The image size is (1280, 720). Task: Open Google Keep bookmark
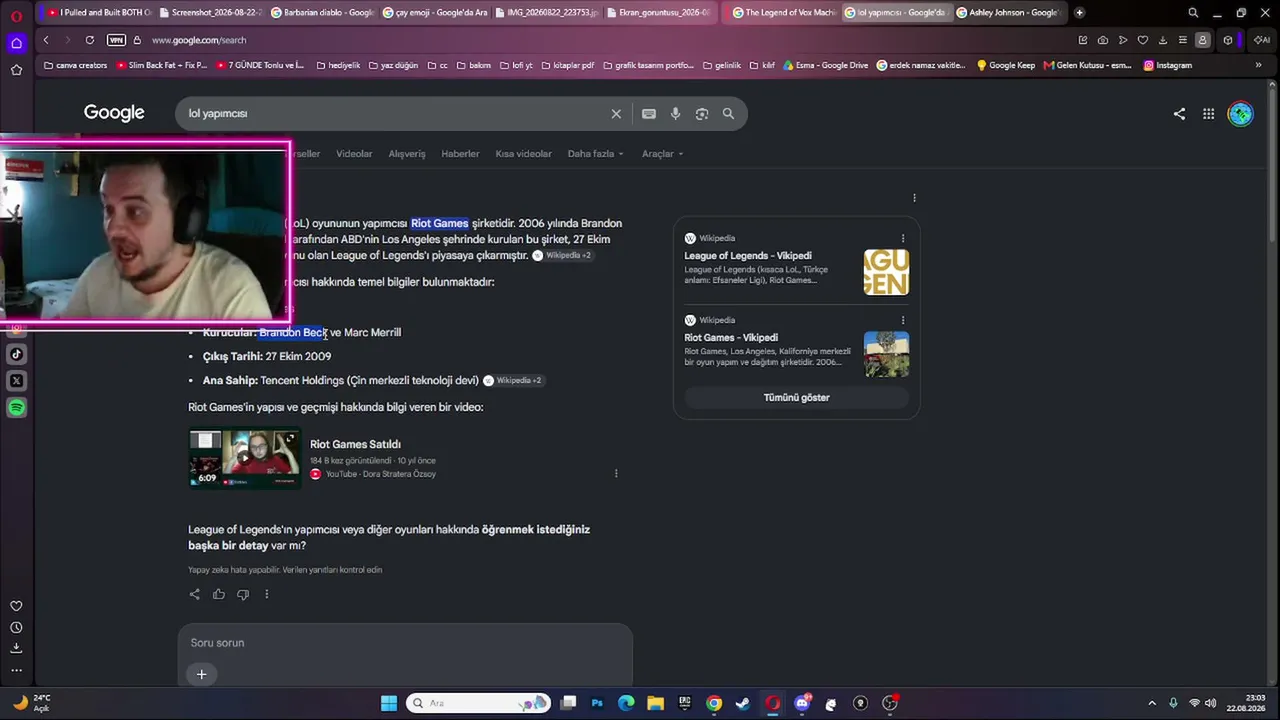[x=1005, y=65]
